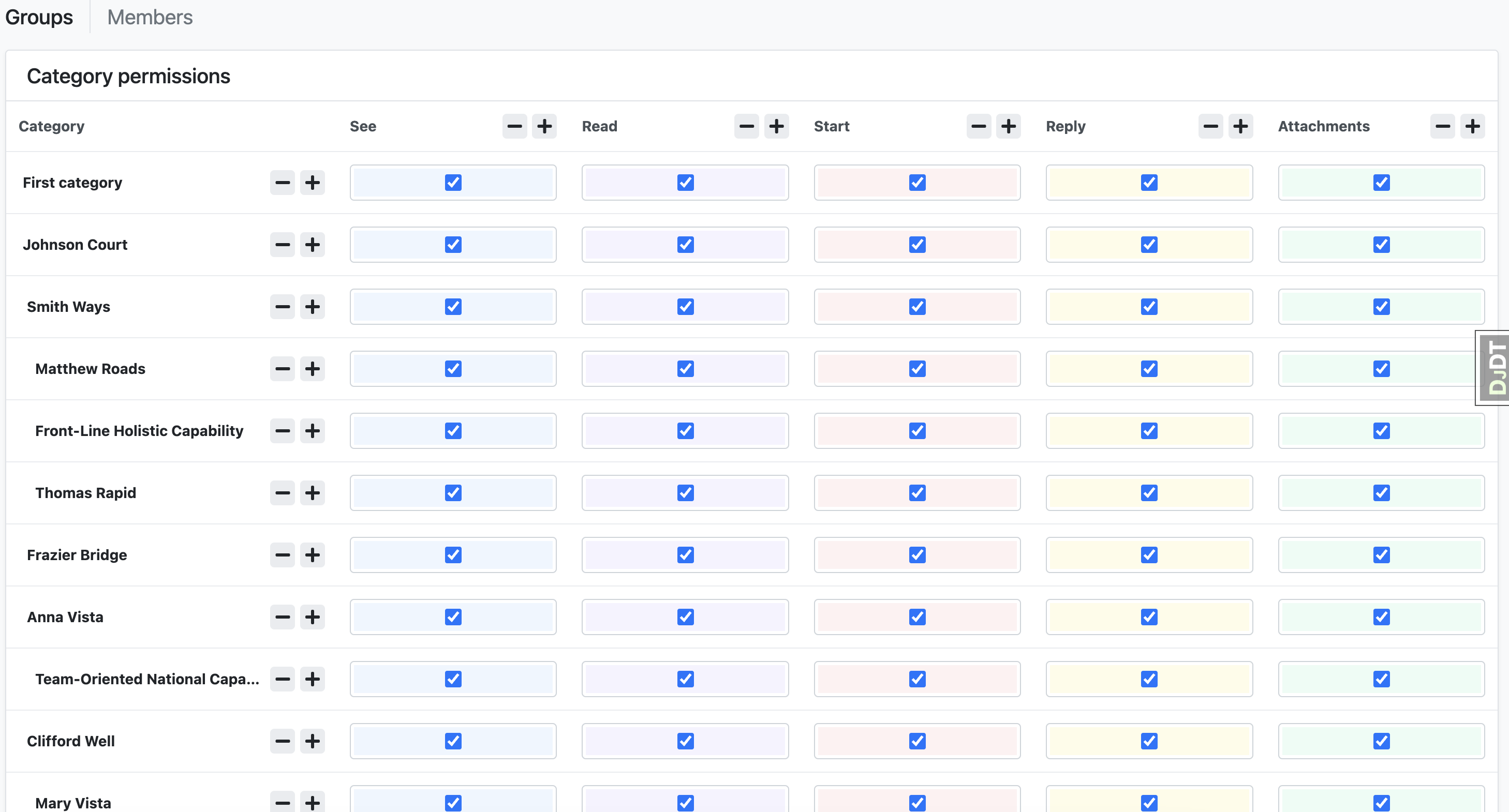The image size is (1509, 812).
Task: Uncheck Reply checkbox for Anna Vista
Action: pos(1149,617)
